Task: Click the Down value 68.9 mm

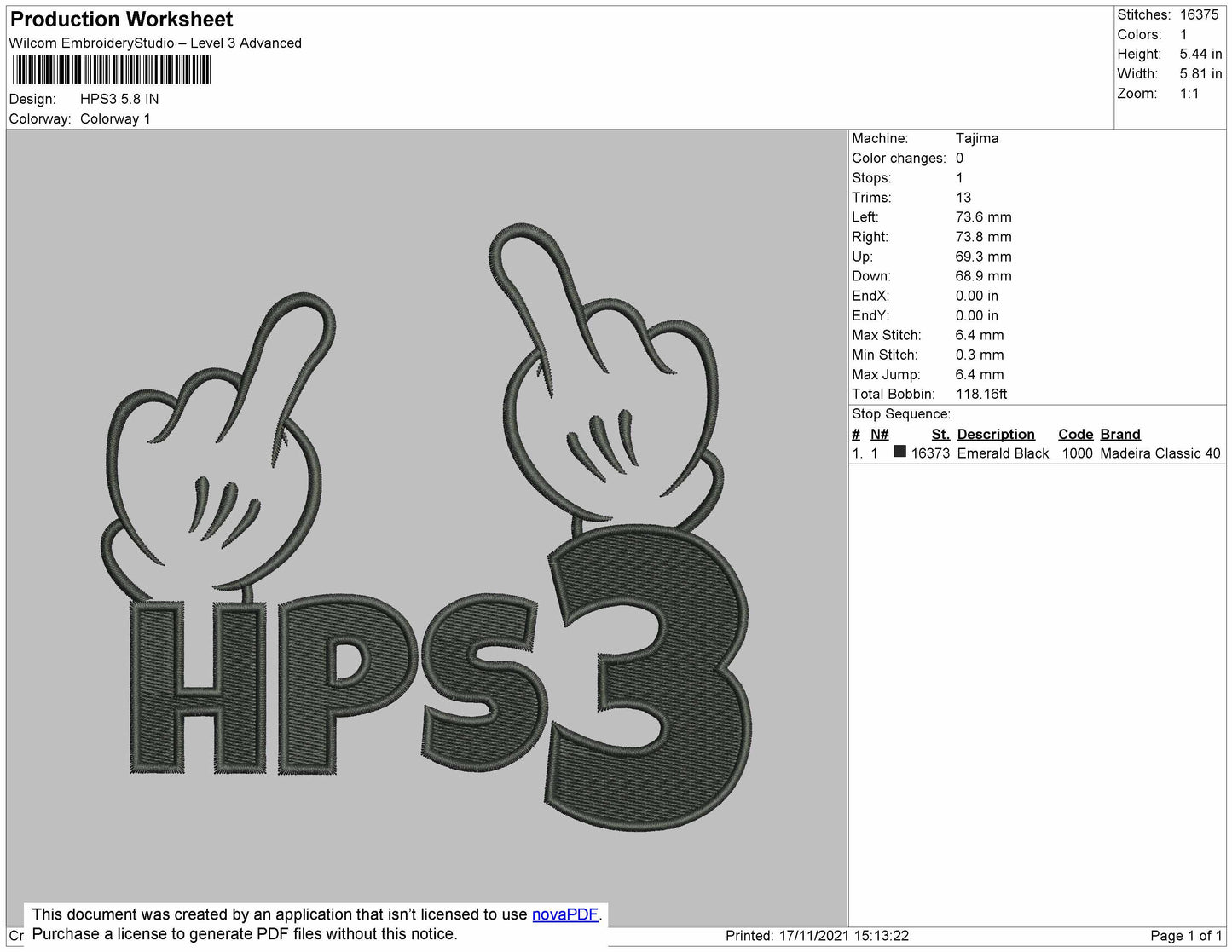Action: pyautogui.click(x=984, y=275)
